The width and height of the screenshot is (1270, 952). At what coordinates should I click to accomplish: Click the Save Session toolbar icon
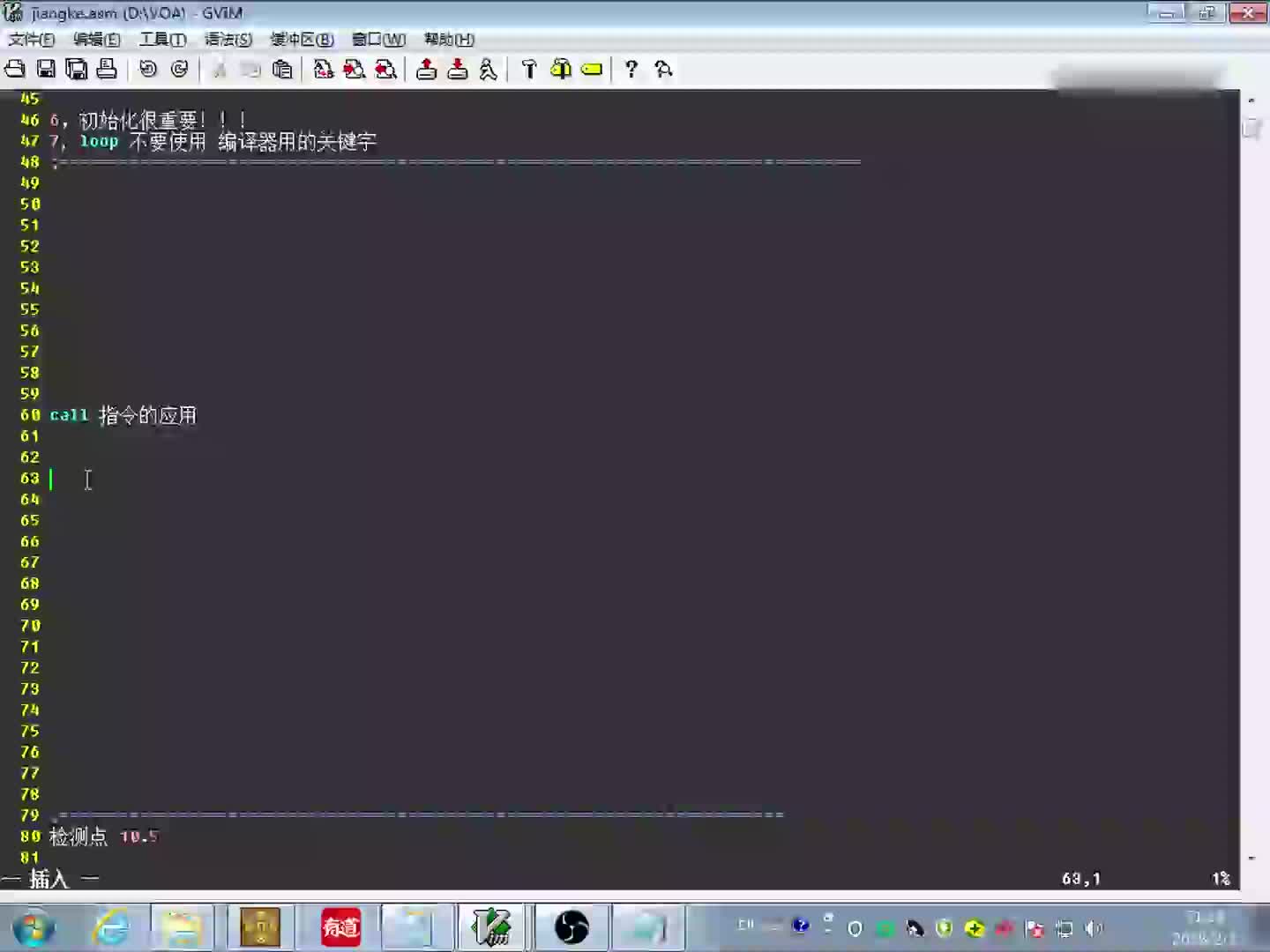[458, 69]
